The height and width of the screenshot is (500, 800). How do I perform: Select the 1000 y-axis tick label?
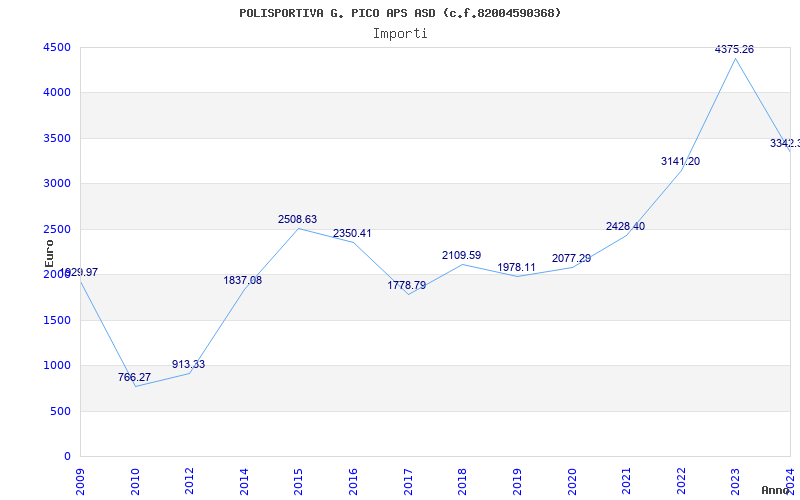[57, 366]
